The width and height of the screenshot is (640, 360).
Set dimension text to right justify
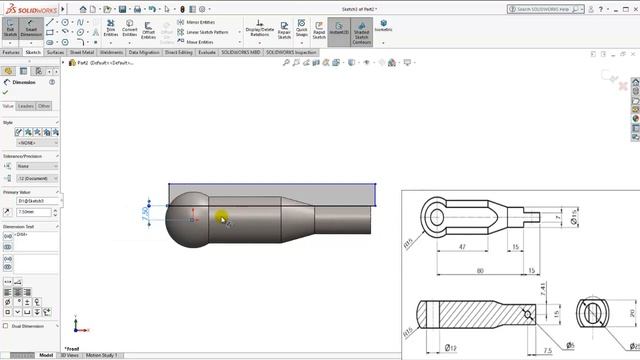click(x=27, y=292)
